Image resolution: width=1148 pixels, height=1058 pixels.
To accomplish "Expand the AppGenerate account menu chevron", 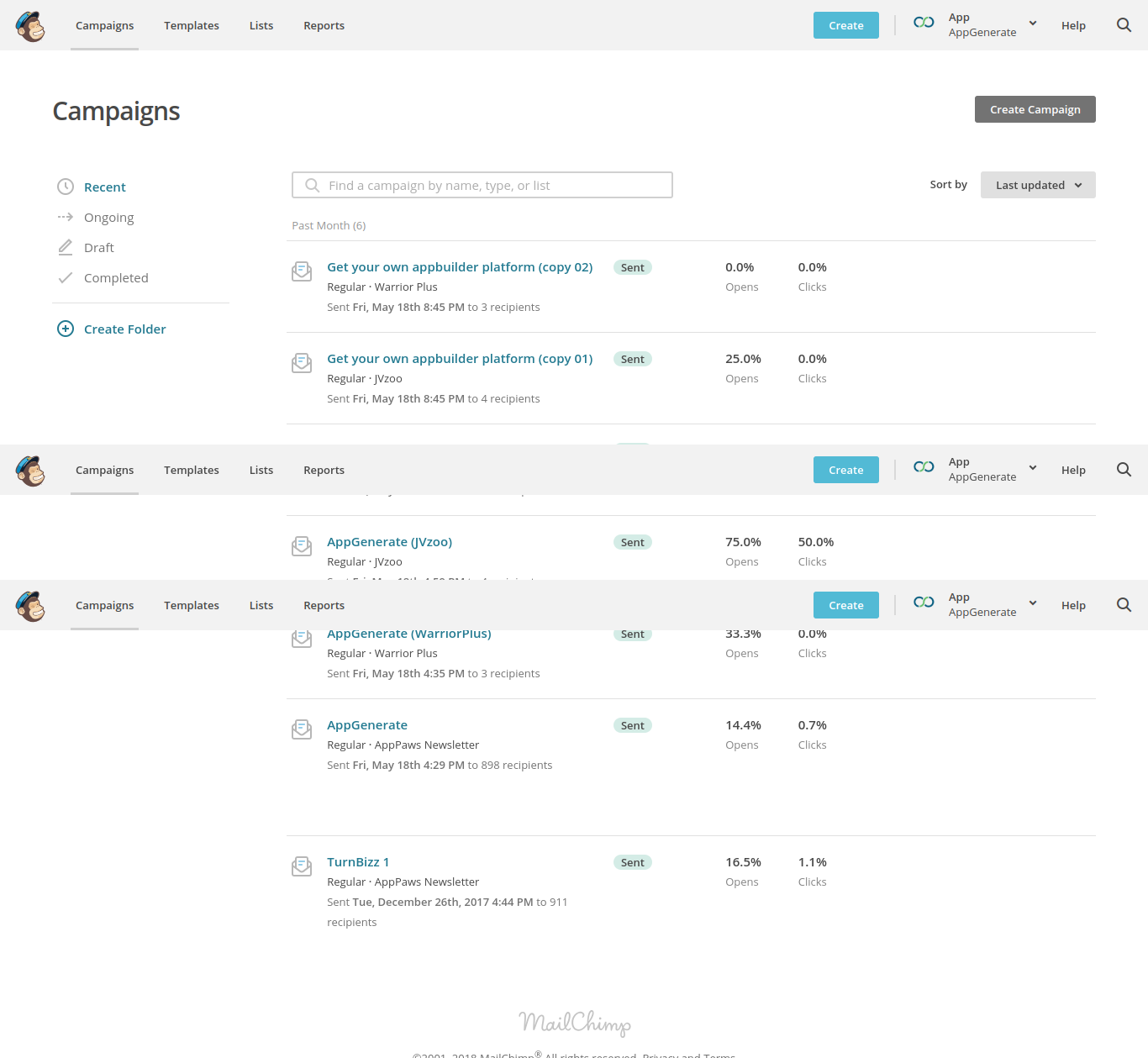I will 1033,24.
